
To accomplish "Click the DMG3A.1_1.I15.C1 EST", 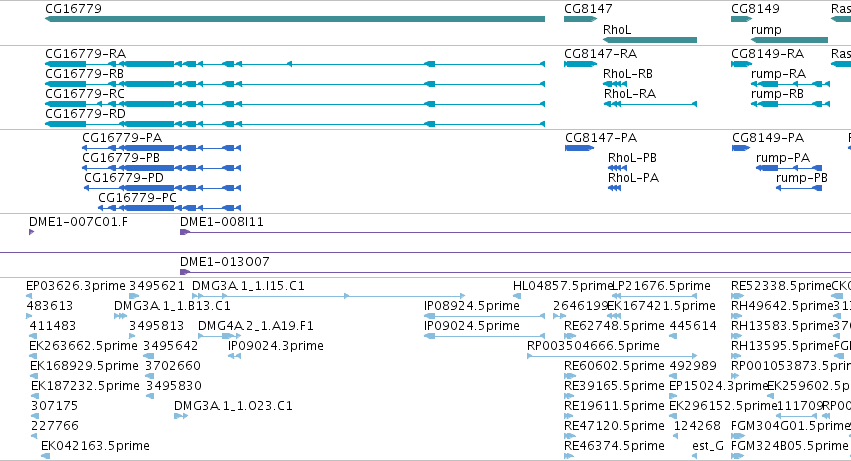I will click(x=328, y=296).
